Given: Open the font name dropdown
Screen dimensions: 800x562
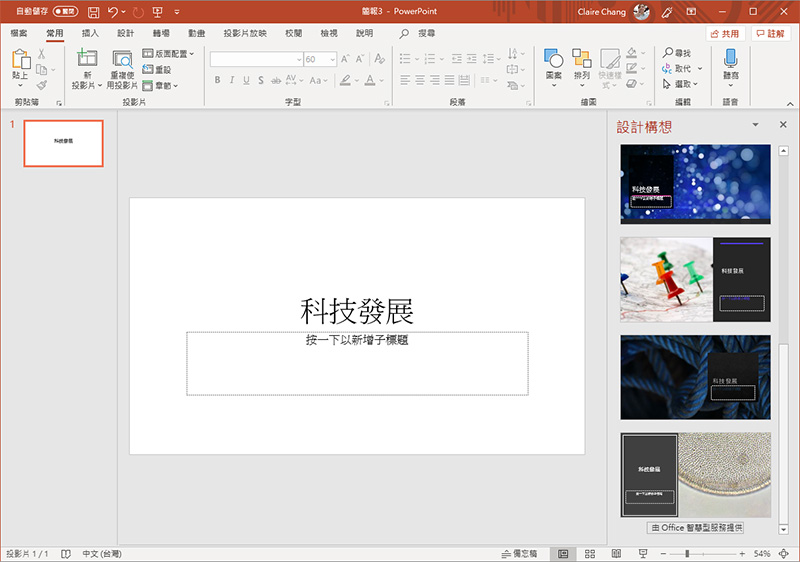Looking at the screenshot, I should 299,60.
